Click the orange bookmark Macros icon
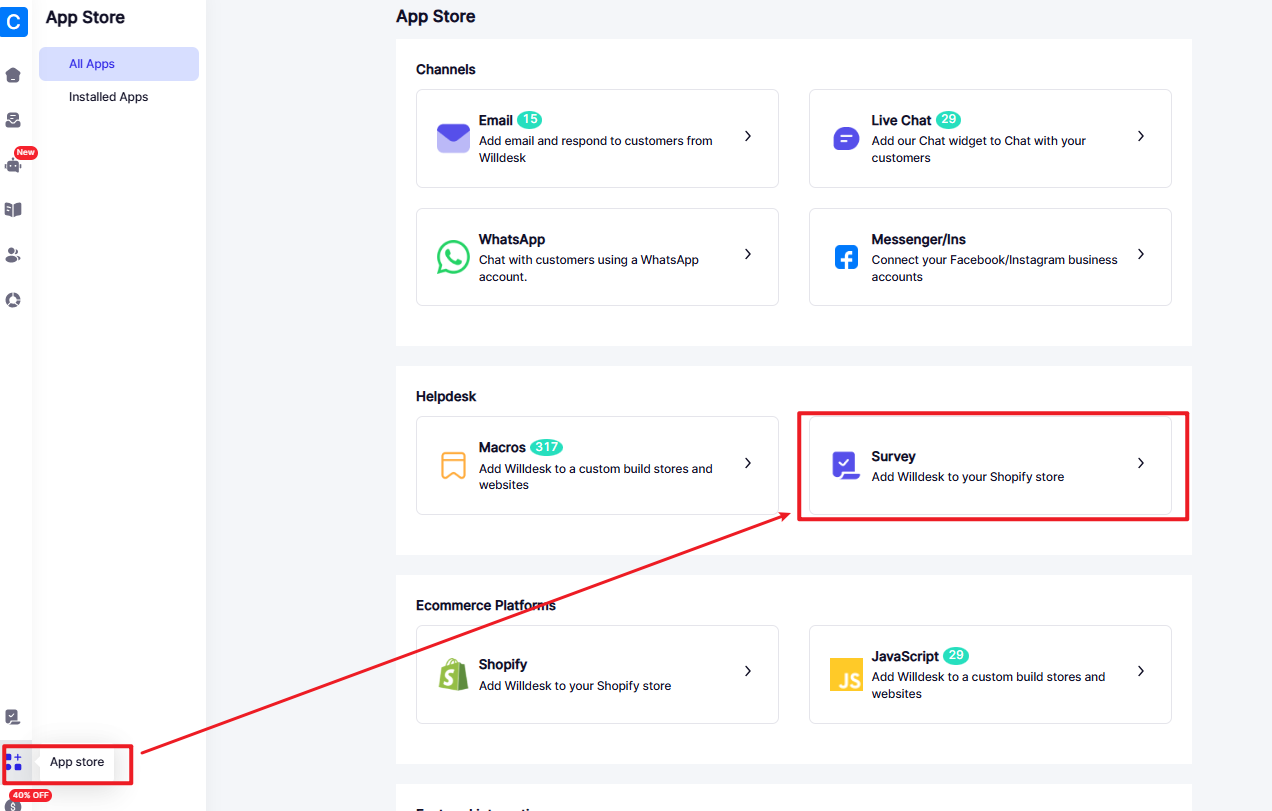 click(x=453, y=466)
